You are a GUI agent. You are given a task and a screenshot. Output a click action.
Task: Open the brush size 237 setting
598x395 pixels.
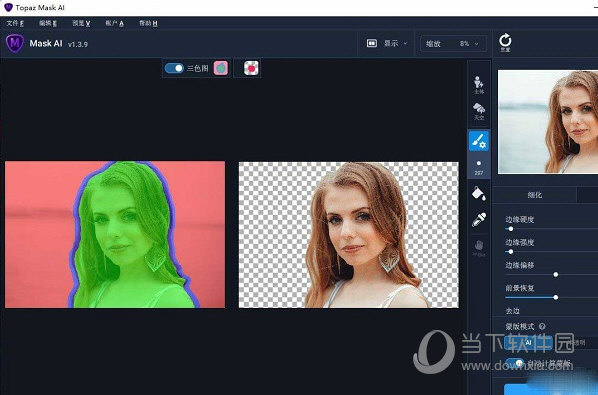coord(479,168)
